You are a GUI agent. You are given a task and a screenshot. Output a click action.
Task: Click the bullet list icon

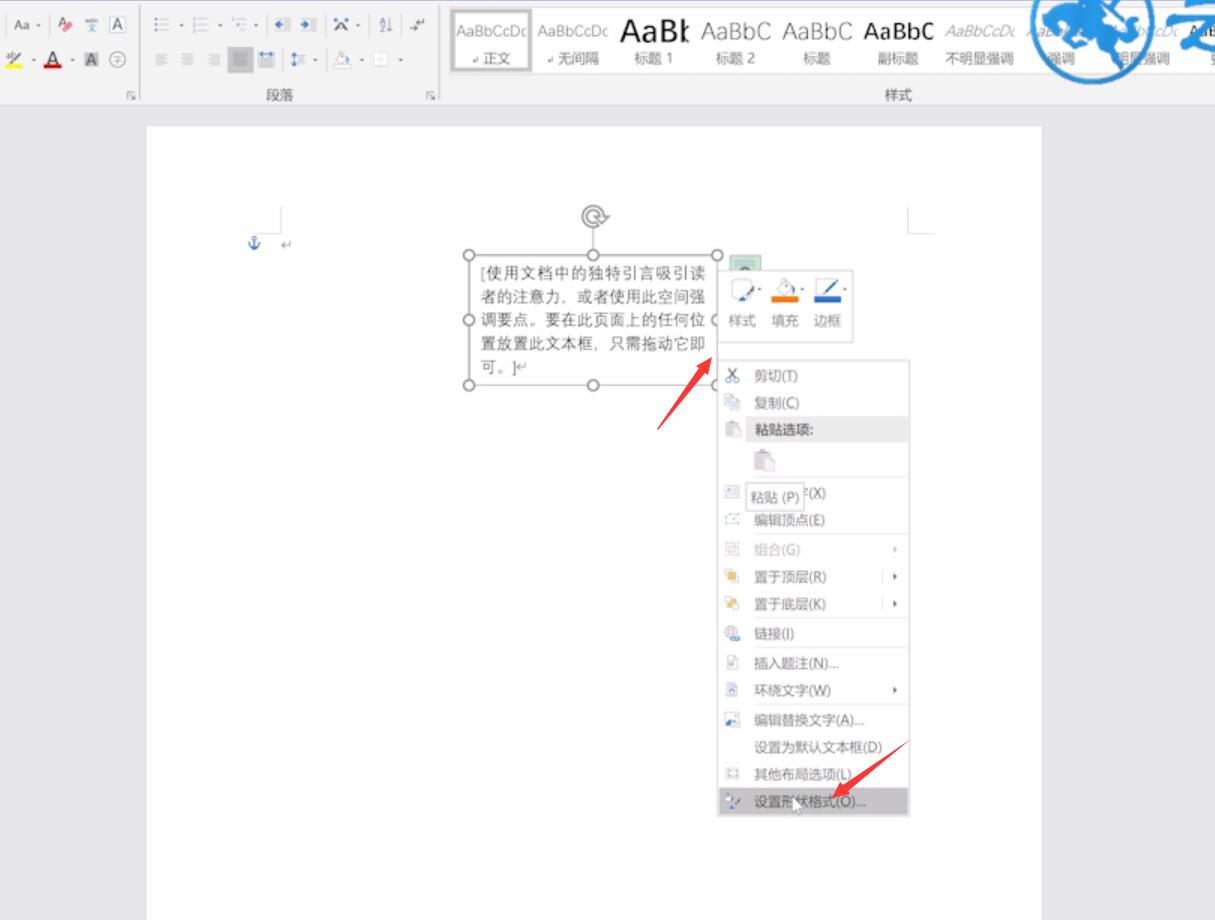click(161, 25)
